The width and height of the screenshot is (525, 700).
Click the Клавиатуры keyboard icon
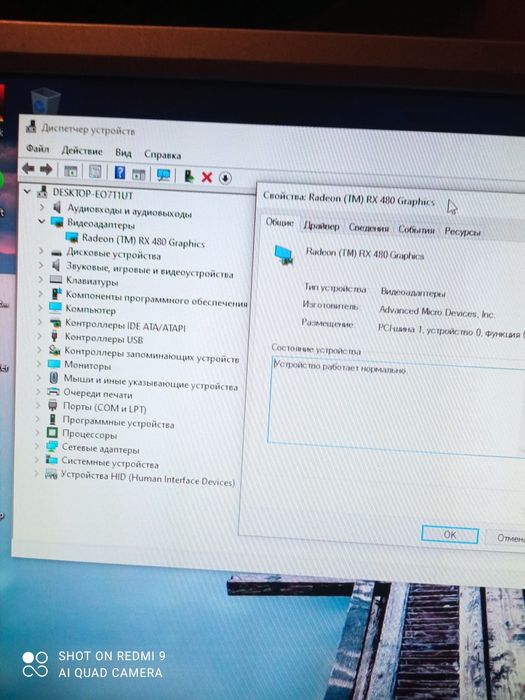56,279
